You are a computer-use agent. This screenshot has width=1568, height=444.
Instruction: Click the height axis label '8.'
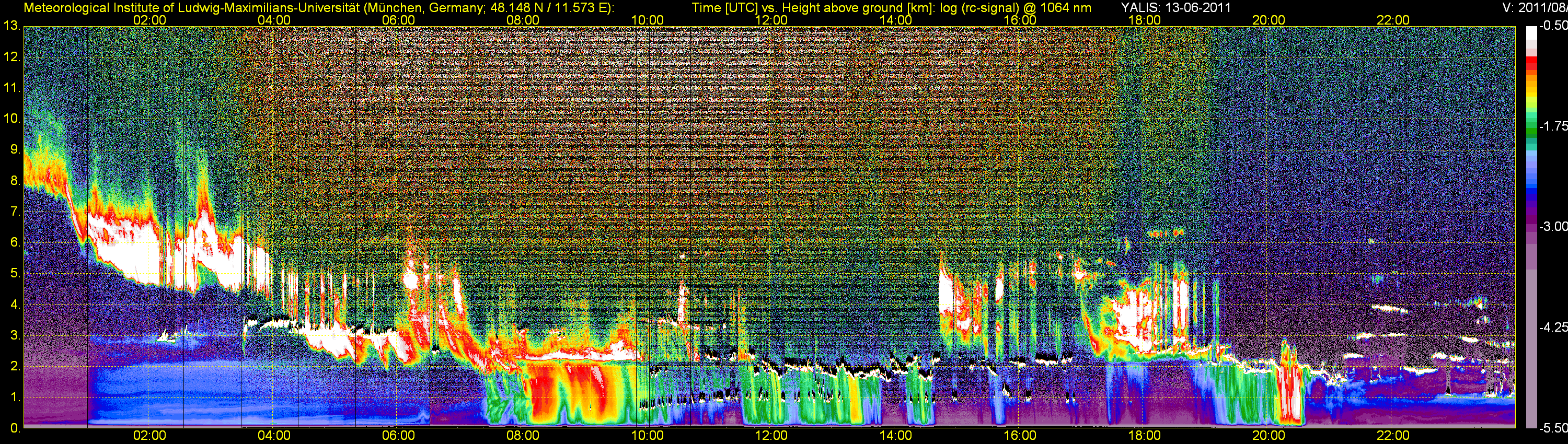tap(15, 181)
